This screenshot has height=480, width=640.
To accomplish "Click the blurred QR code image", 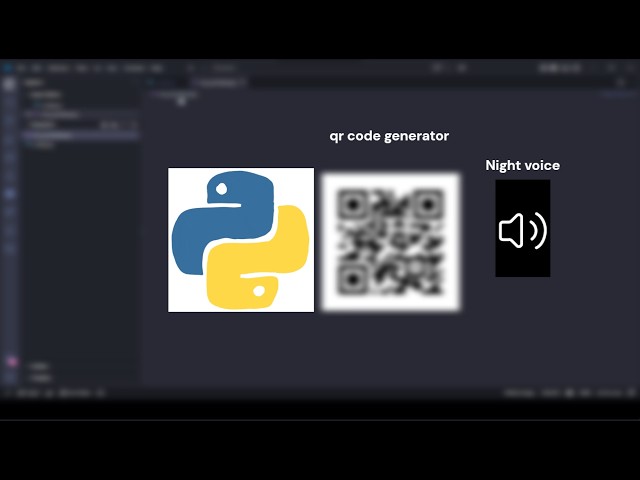I will click(391, 242).
